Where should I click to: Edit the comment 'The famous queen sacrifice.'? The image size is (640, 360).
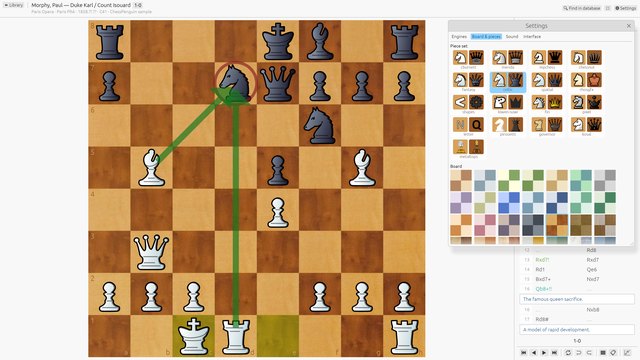click(577, 299)
